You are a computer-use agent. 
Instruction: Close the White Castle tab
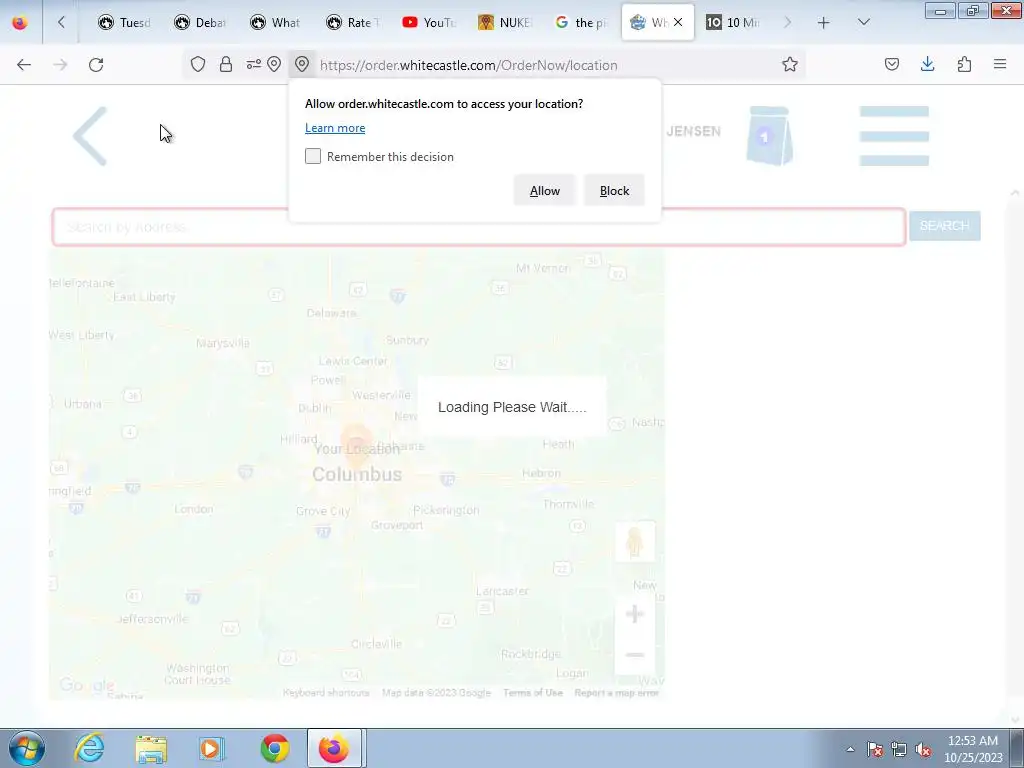pos(678,22)
